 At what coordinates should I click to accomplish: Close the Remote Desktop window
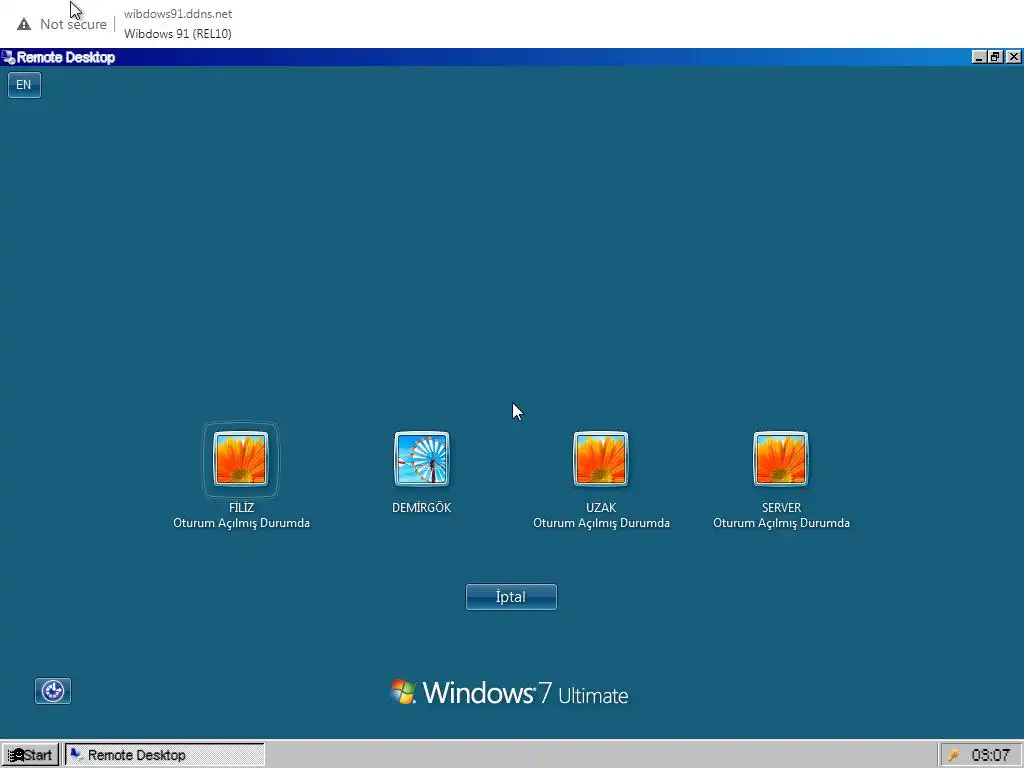[1013, 57]
